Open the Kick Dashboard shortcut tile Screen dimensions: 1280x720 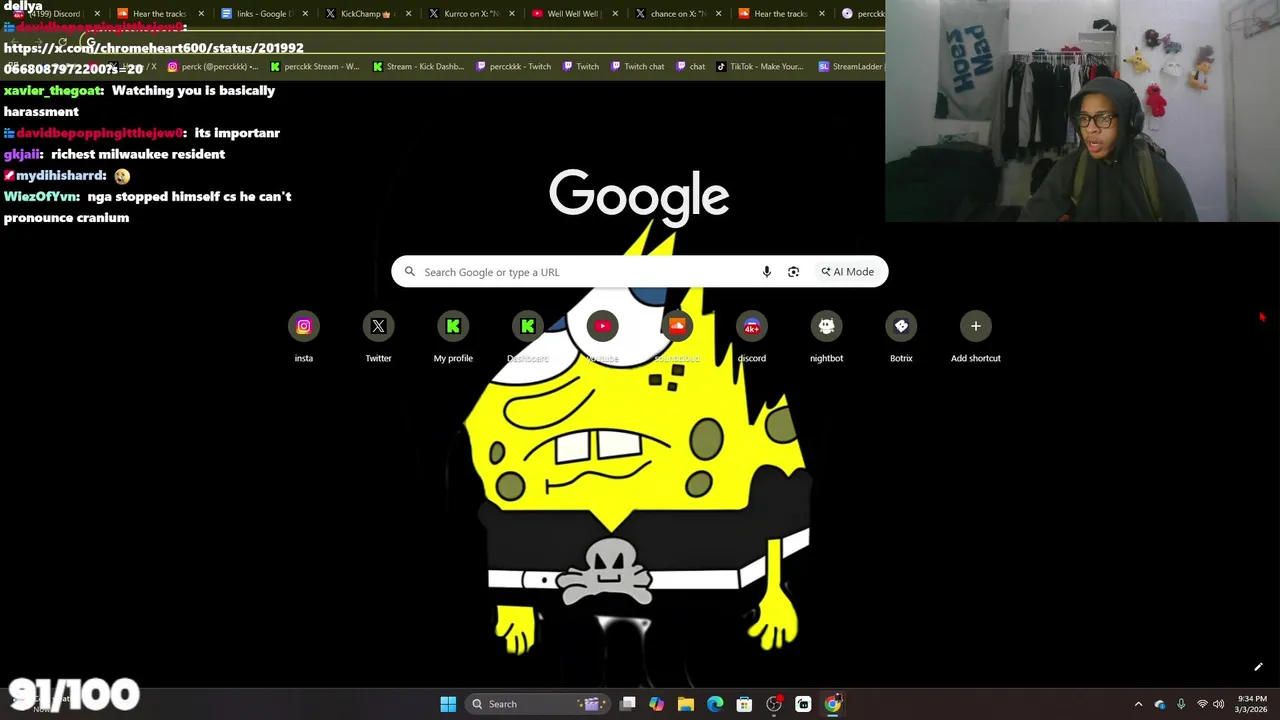528,337
